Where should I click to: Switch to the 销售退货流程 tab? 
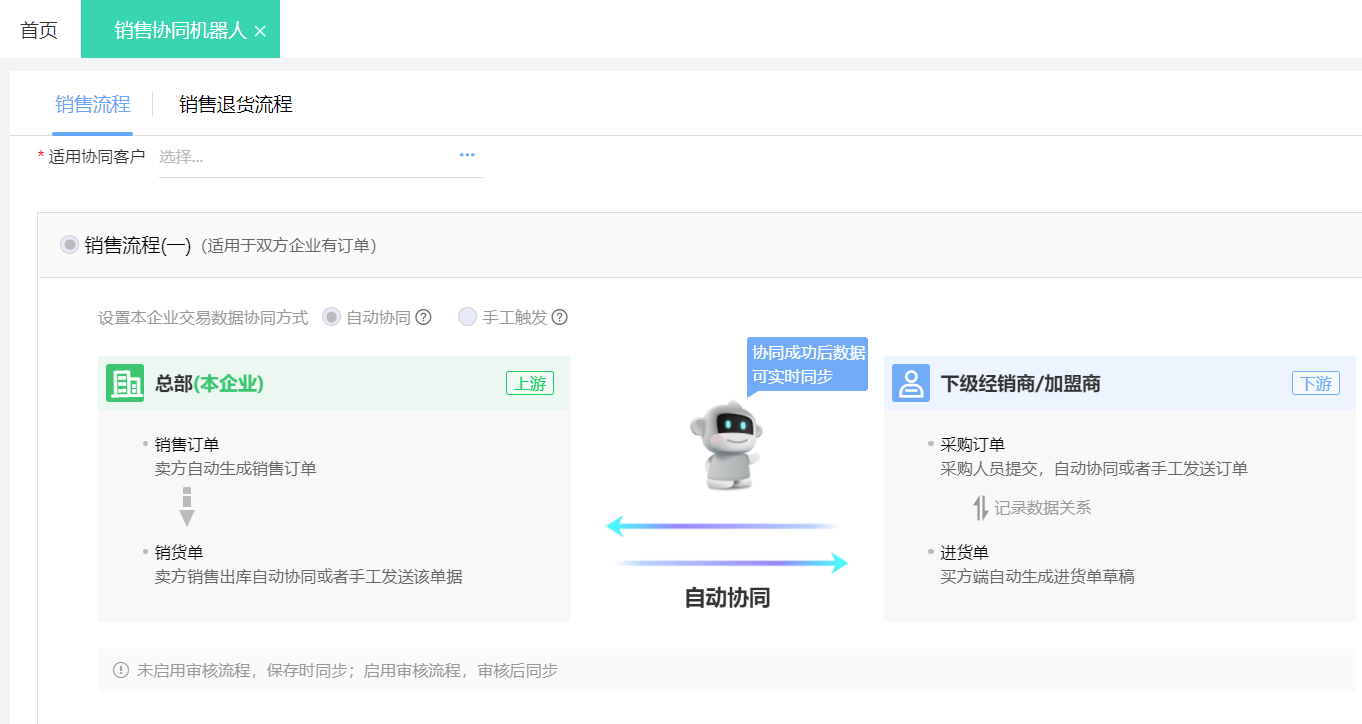tap(235, 104)
